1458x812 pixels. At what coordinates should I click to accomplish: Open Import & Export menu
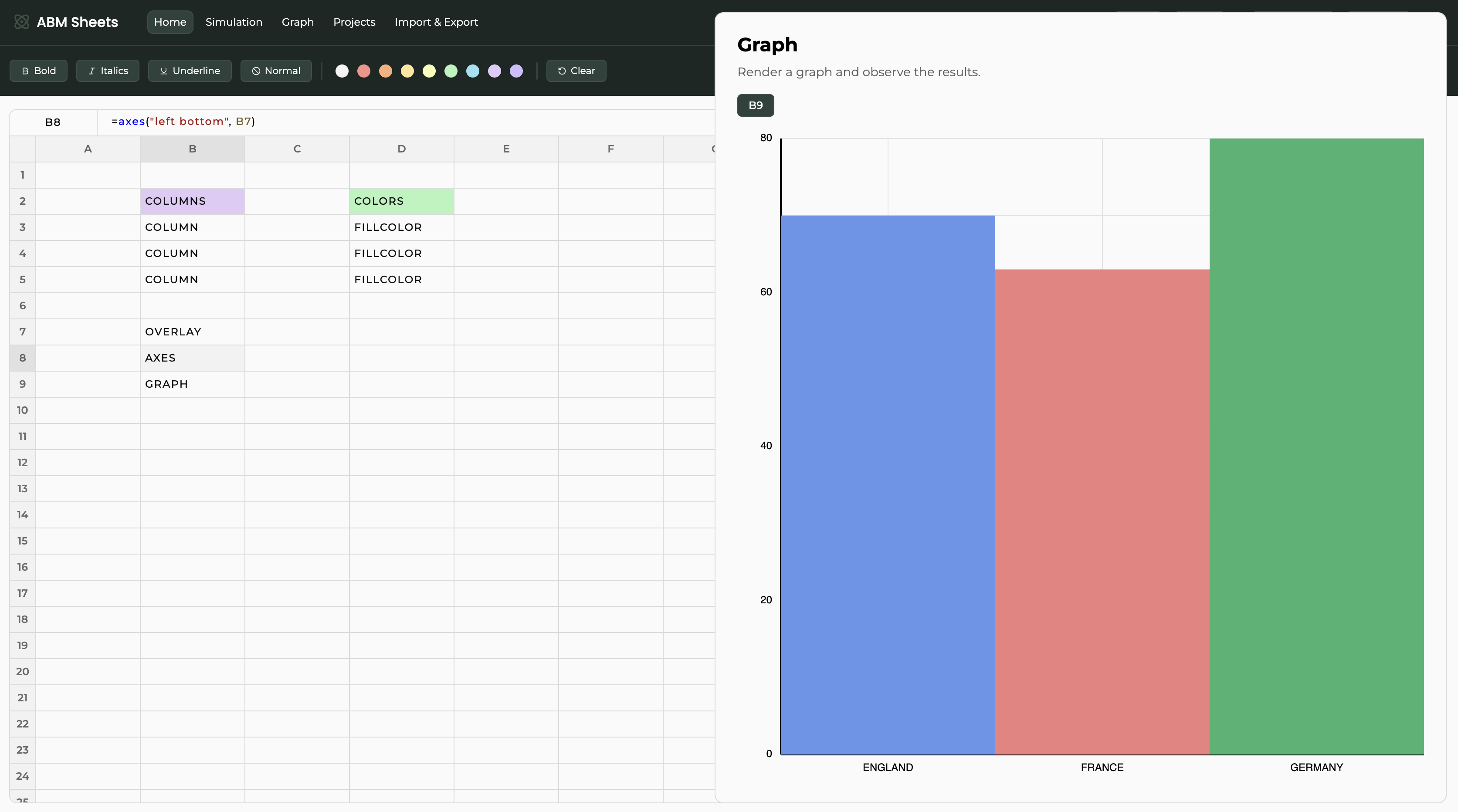click(x=436, y=22)
